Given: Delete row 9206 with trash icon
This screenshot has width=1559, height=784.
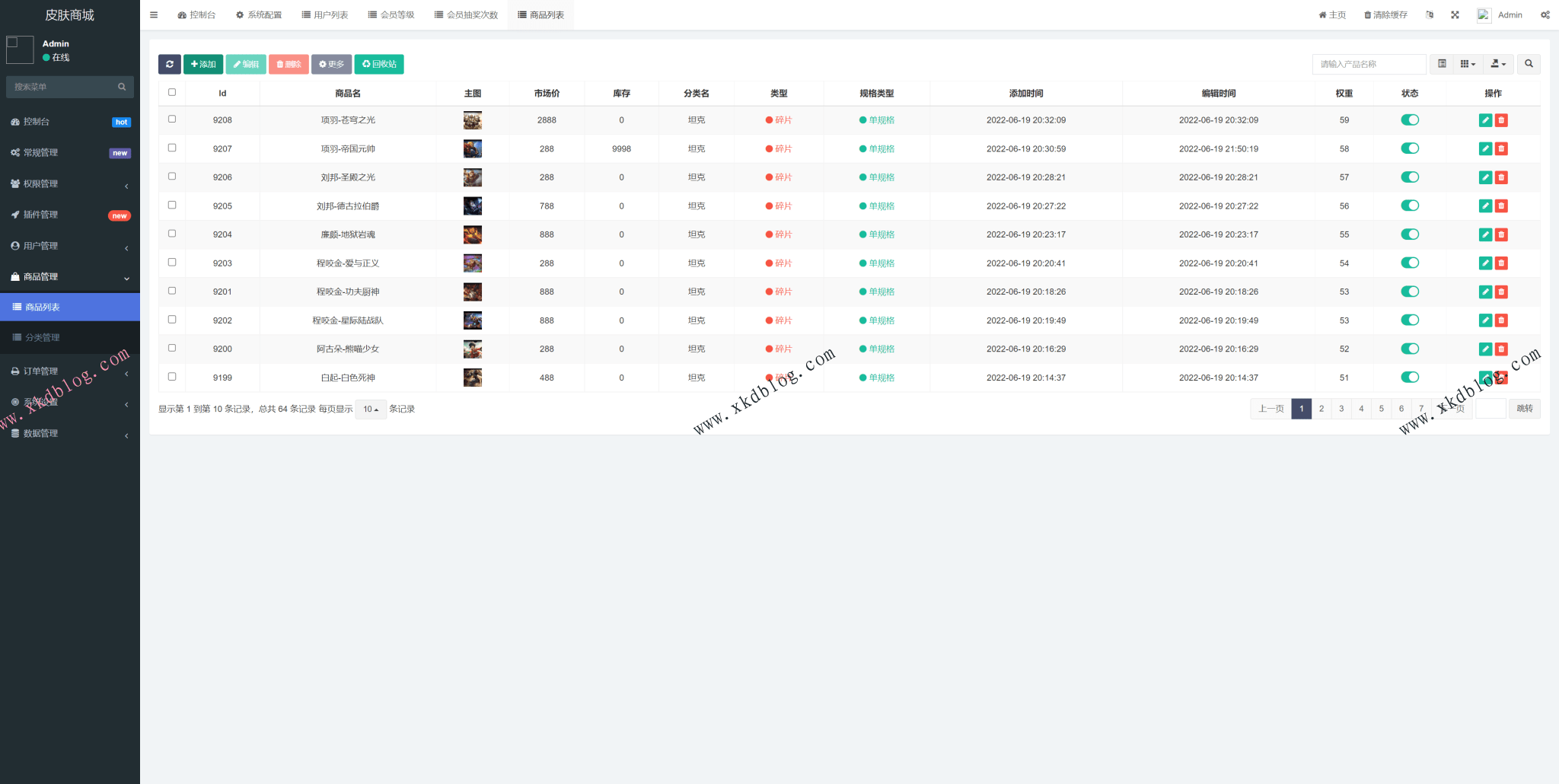Looking at the screenshot, I should 1501,177.
